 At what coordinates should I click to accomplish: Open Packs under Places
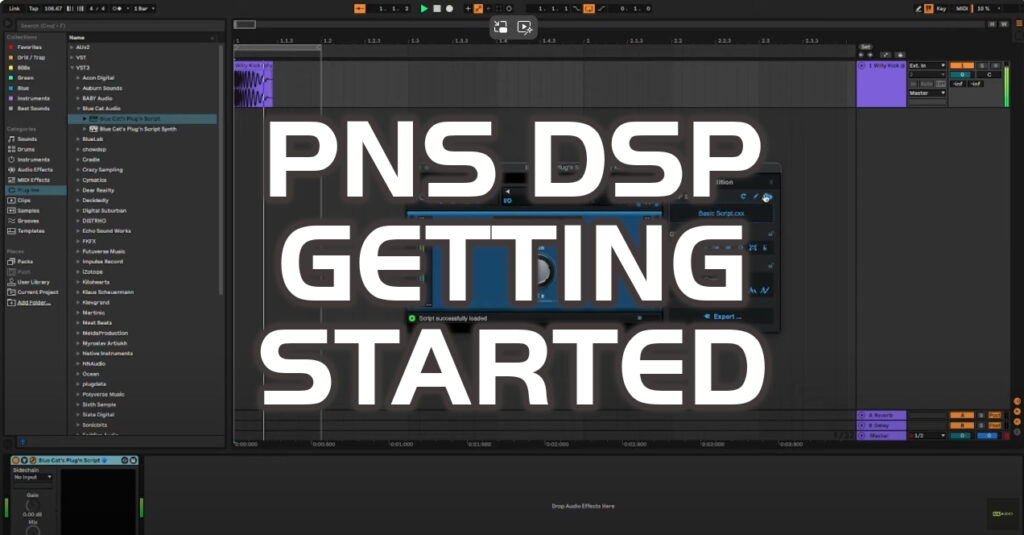[25, 261]
